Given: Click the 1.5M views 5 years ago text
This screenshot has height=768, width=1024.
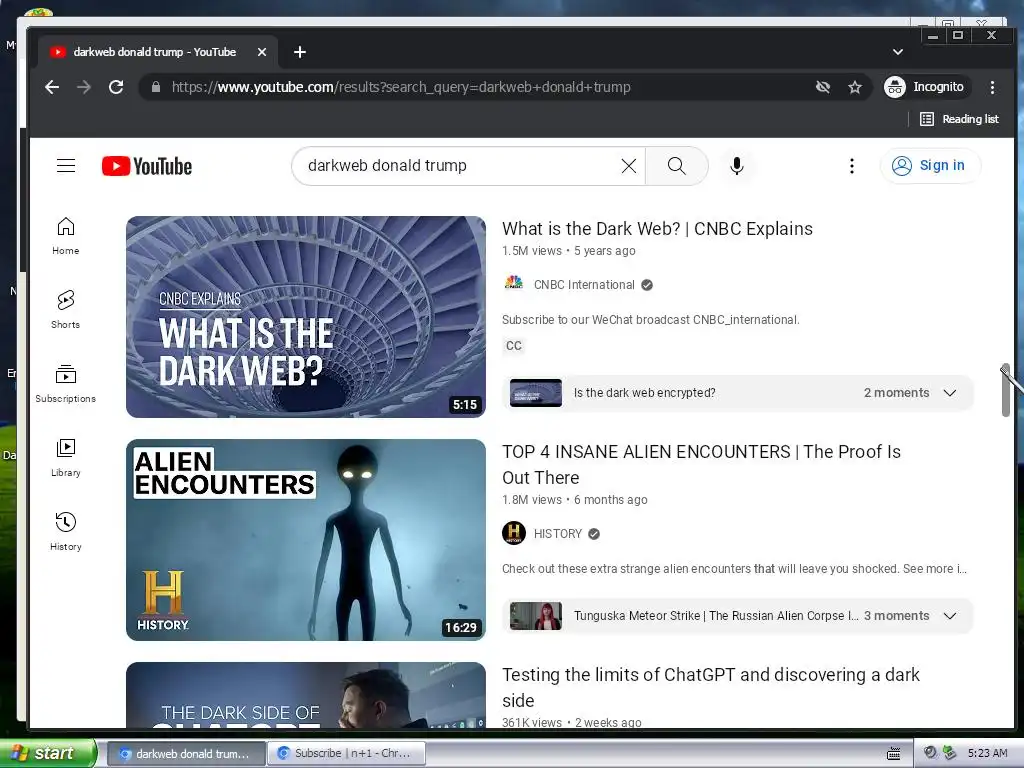Looking at the screenshot, I should (x=568, y=251).
